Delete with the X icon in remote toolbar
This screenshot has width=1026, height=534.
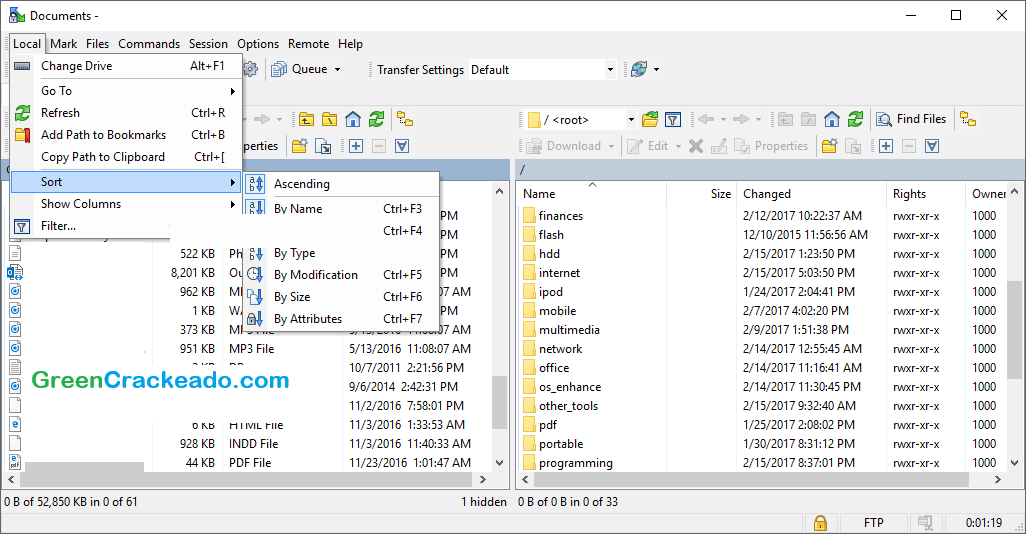click(x=696, y=146)
